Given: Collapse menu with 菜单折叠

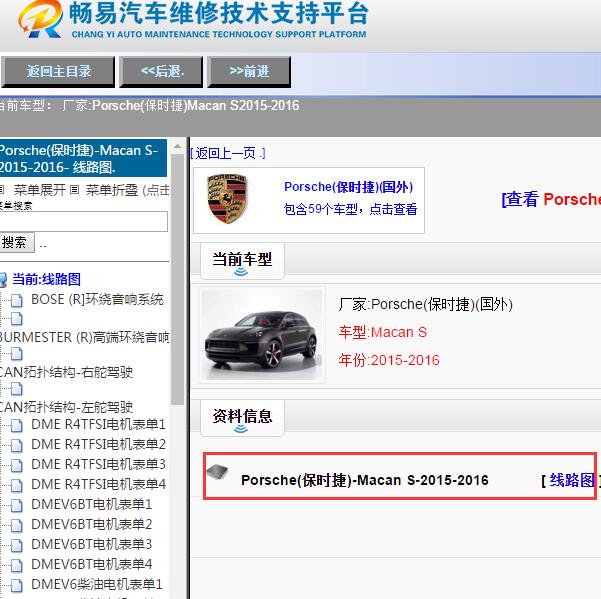Looking at the screenshot, I should [112, 190].
